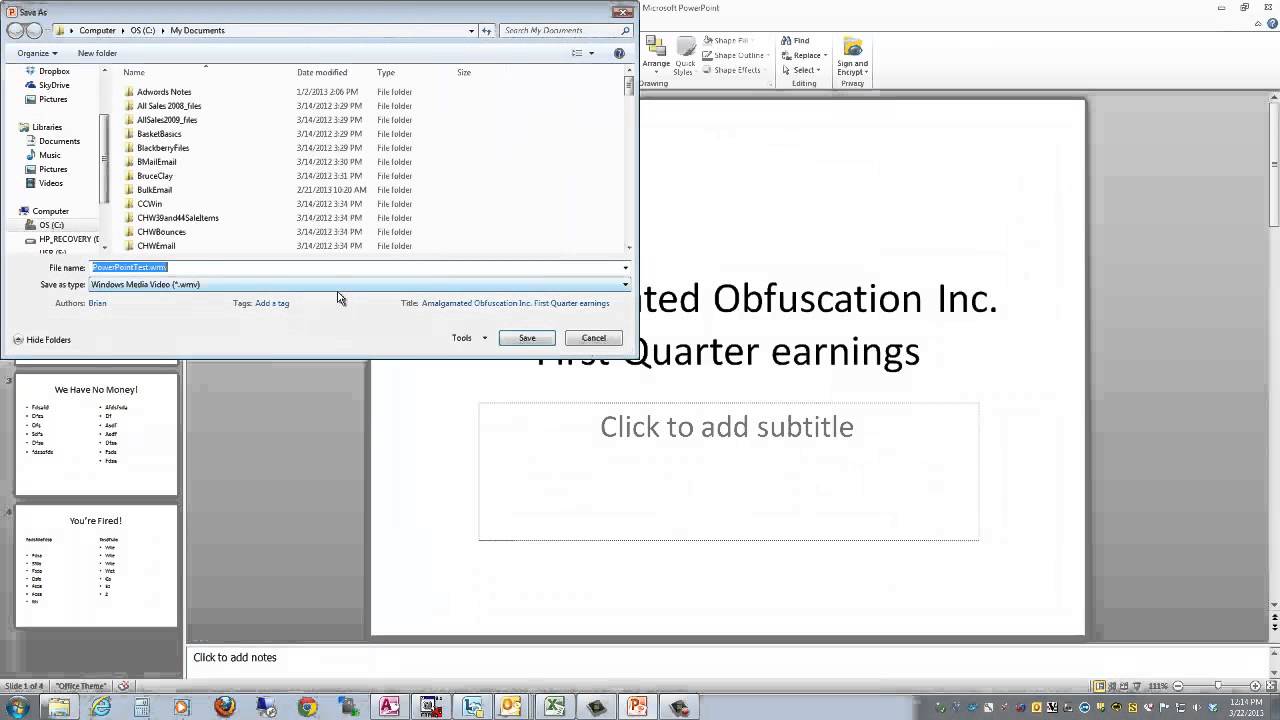
Task: Click Add a tag link
Action: pos(272,303)
